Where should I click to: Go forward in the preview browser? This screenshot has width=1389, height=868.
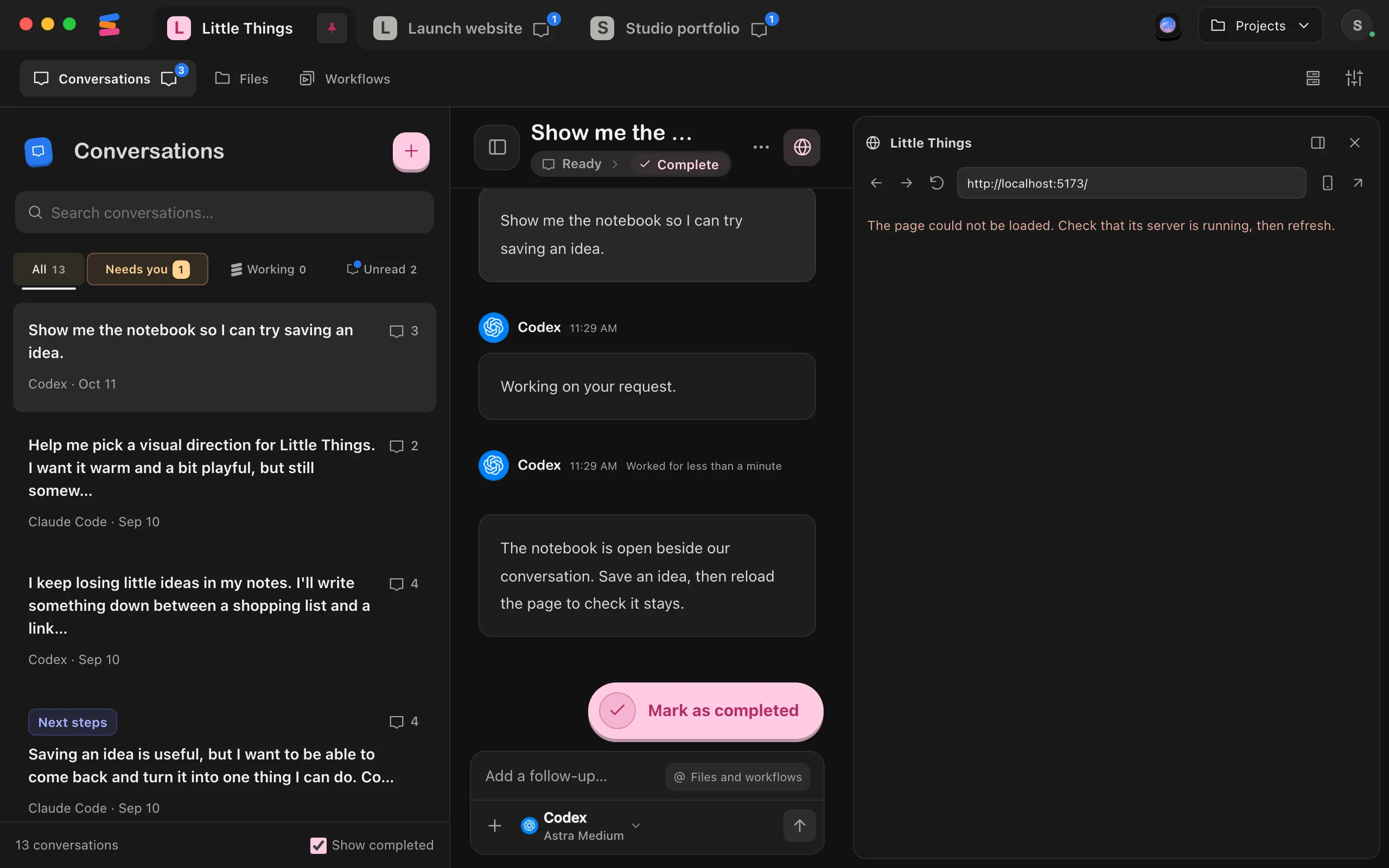pyautogui.click(x=906, y=183)
